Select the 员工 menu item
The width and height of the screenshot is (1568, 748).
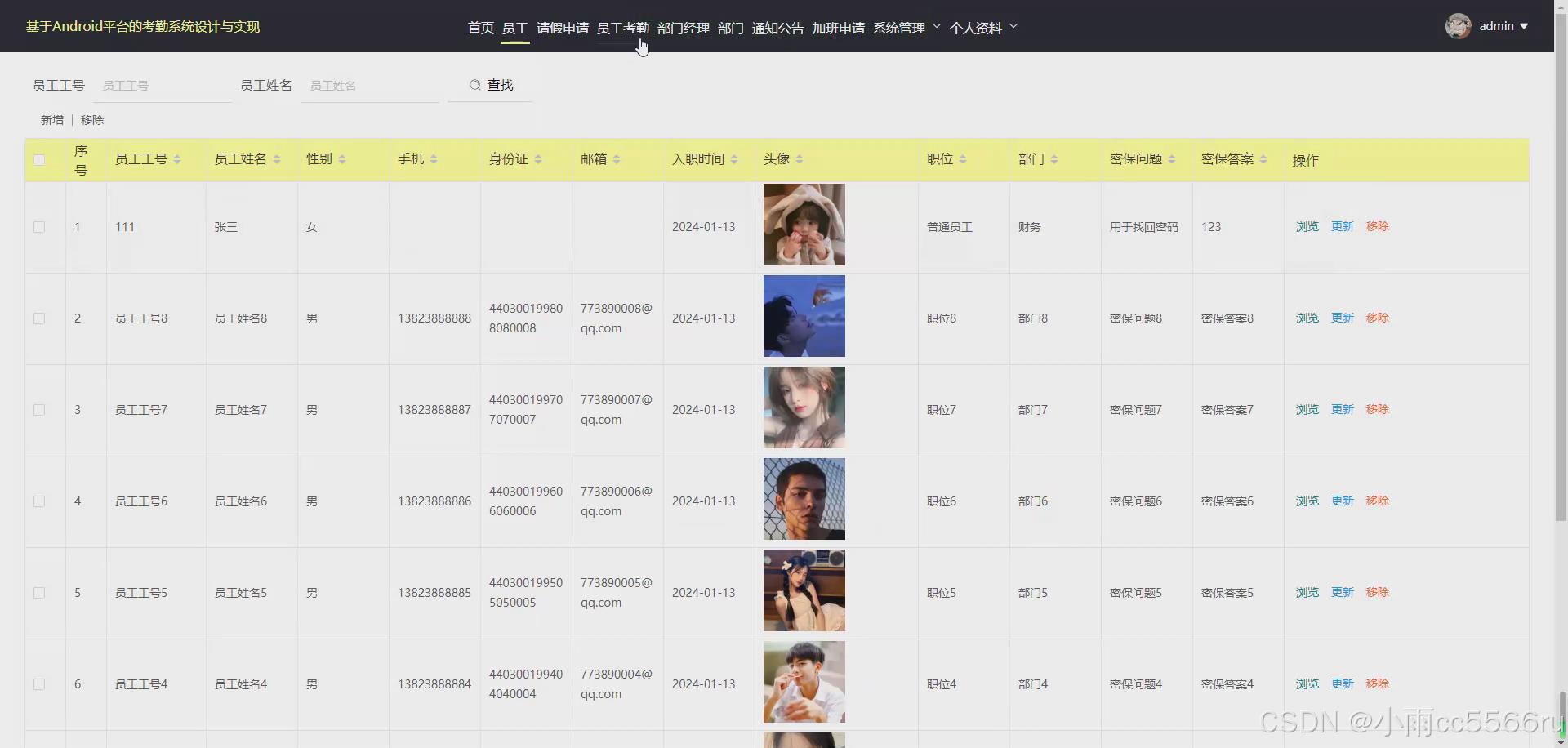tap(515, 28)
